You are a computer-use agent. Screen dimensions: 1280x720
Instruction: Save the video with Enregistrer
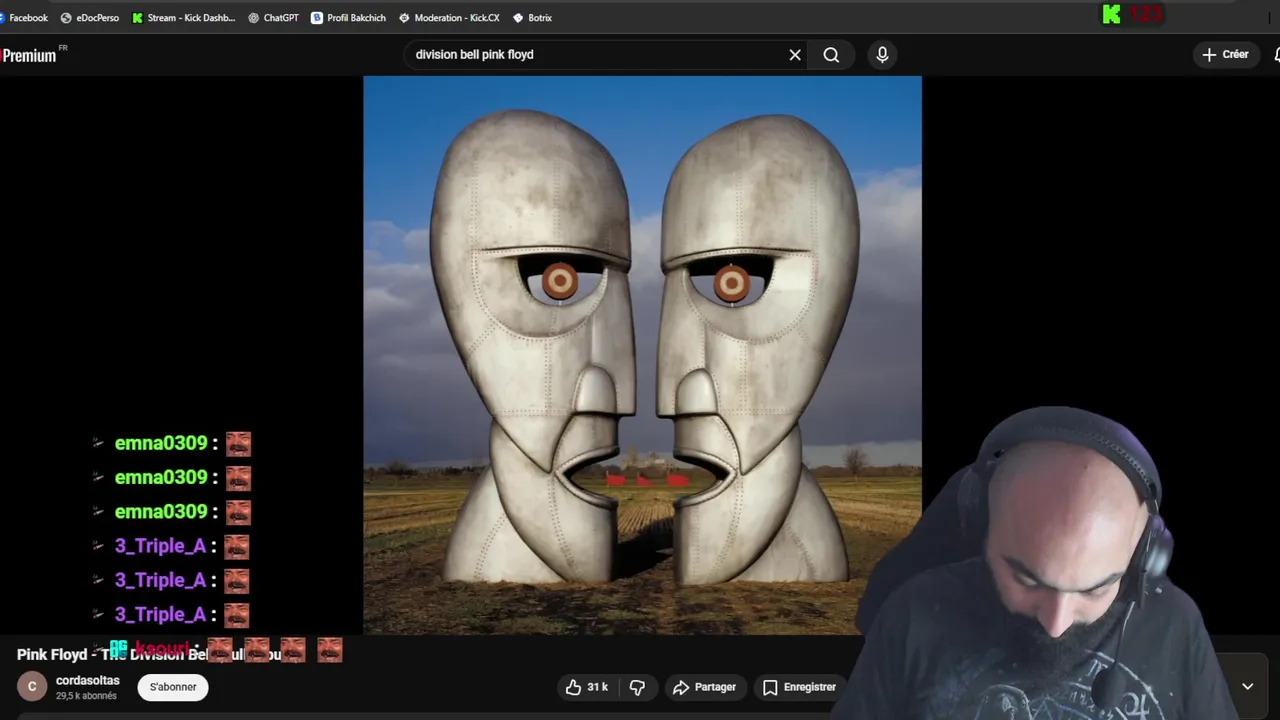(x=799, y=687)
